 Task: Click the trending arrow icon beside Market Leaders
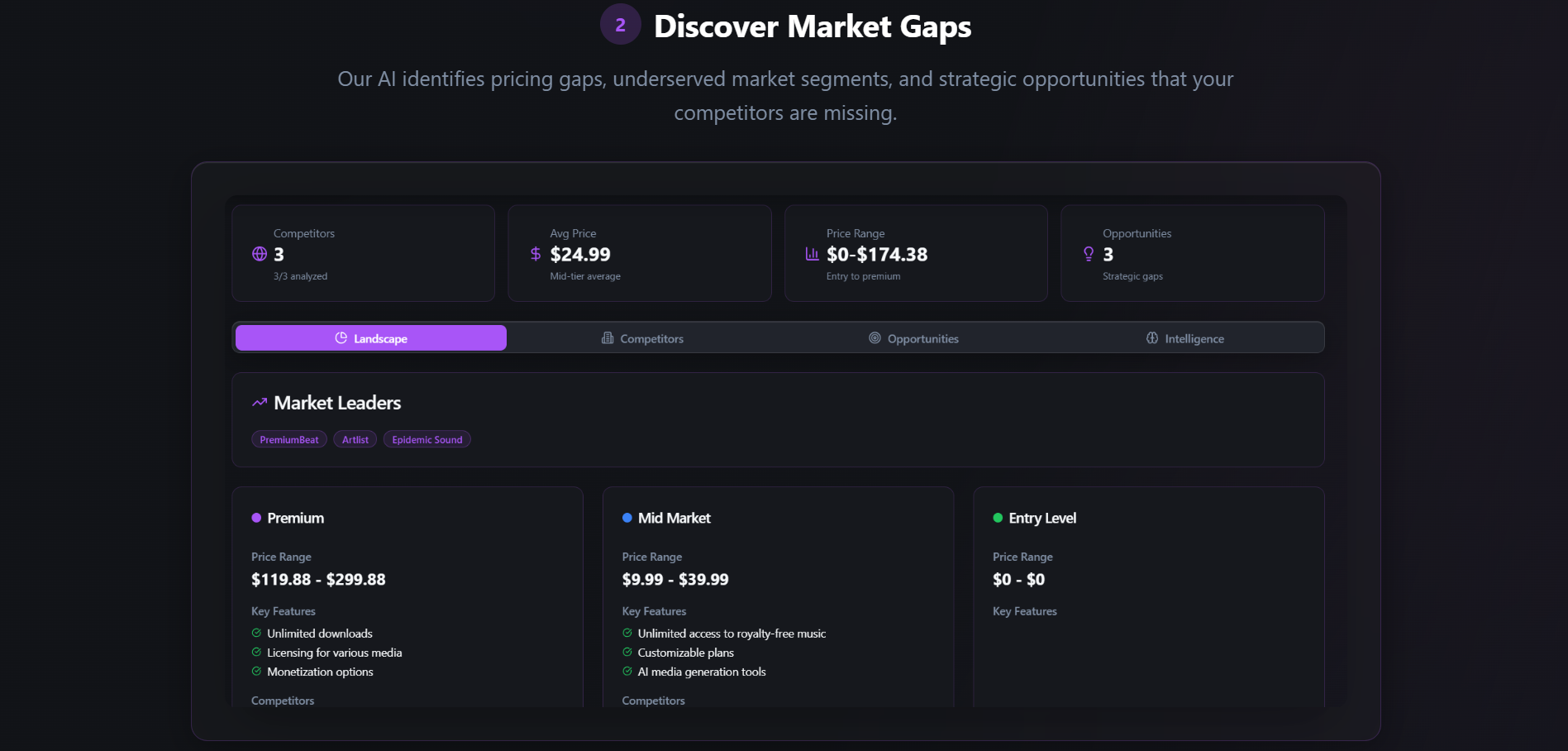click(x=260, y=403)
